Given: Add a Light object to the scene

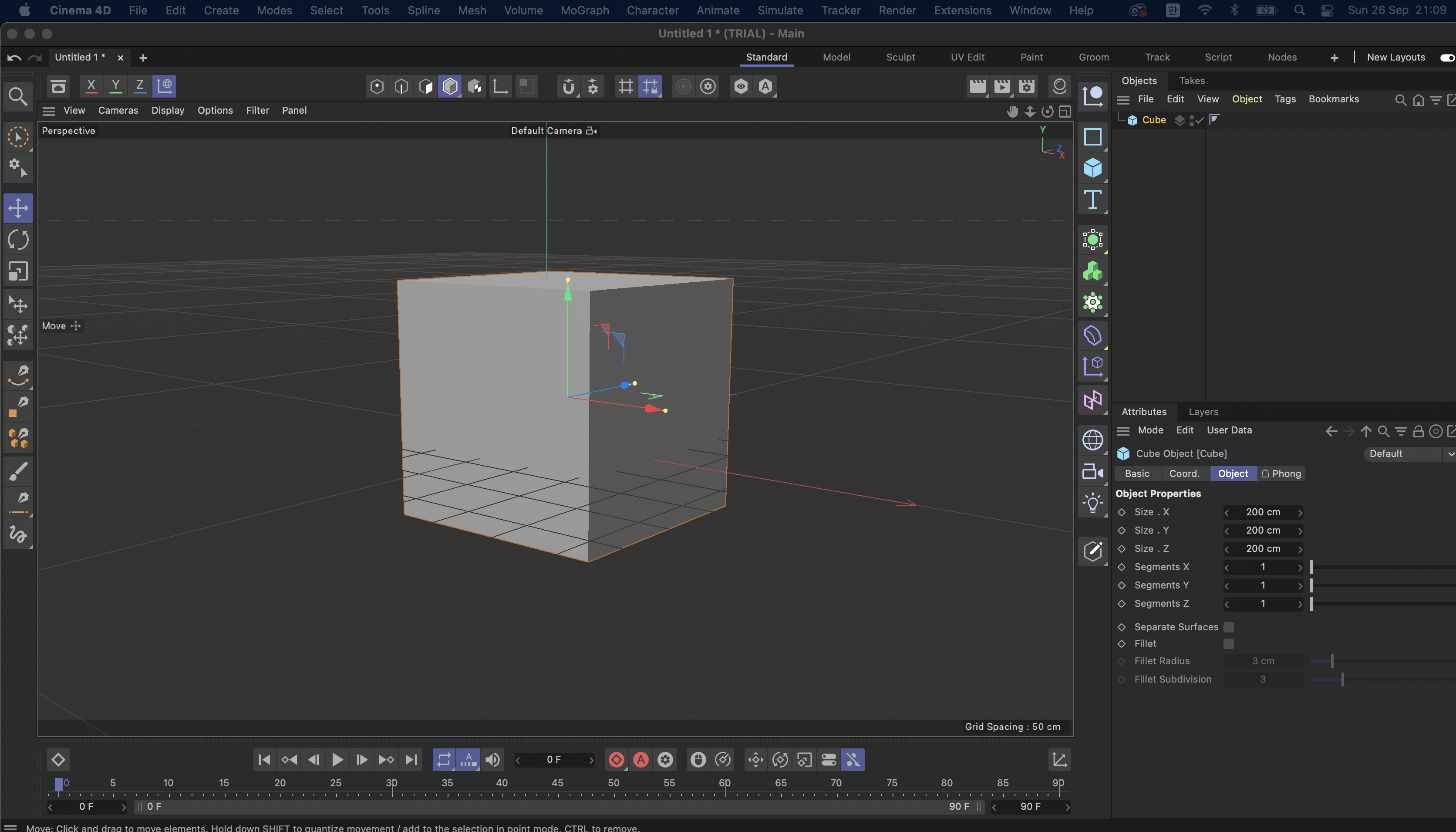Looking at the screenshot, I should 1092,504.
